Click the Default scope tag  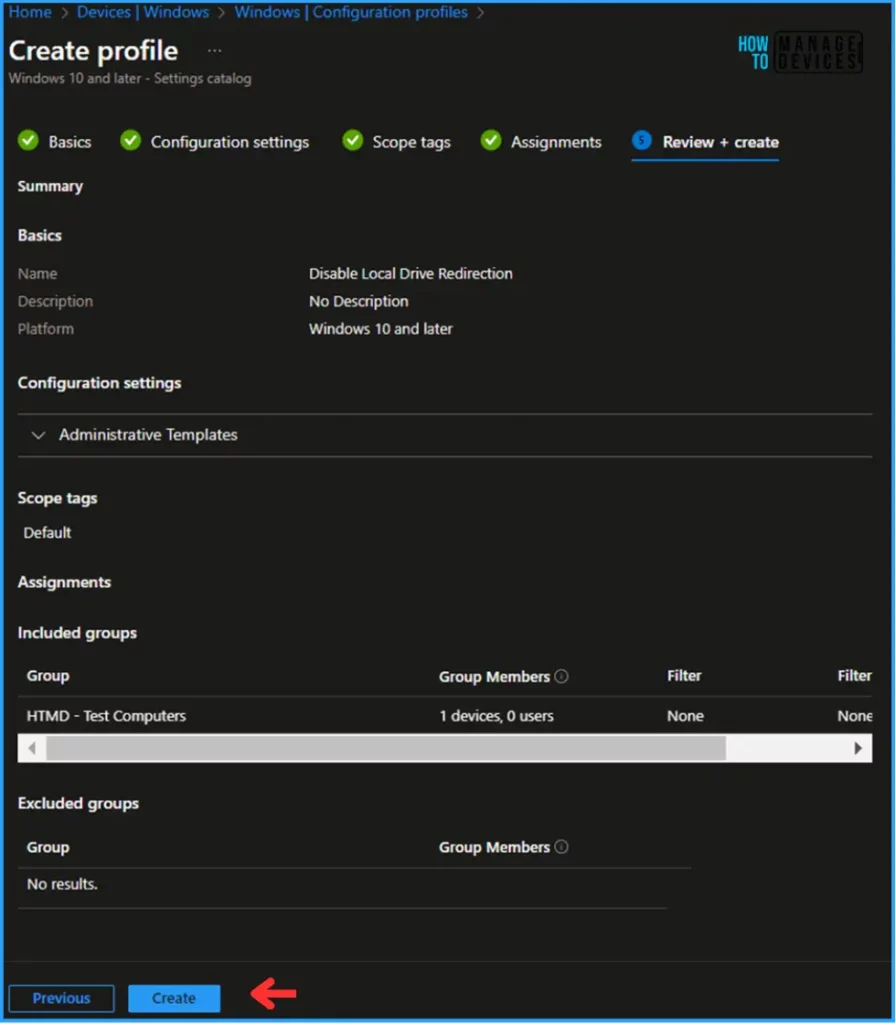coord(47,533)
